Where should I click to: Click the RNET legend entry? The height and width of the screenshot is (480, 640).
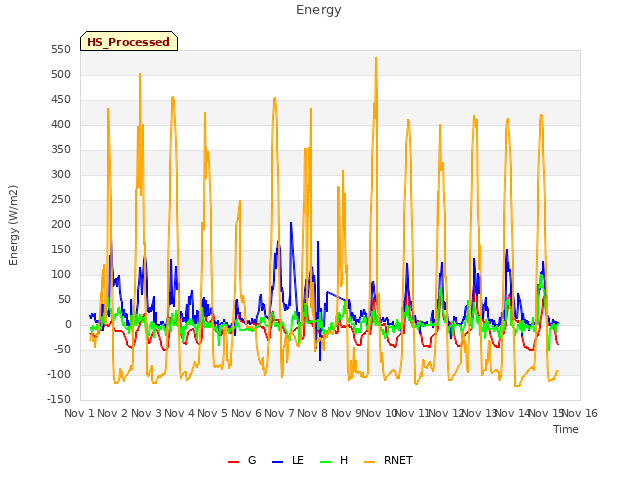tap(389, 460)
